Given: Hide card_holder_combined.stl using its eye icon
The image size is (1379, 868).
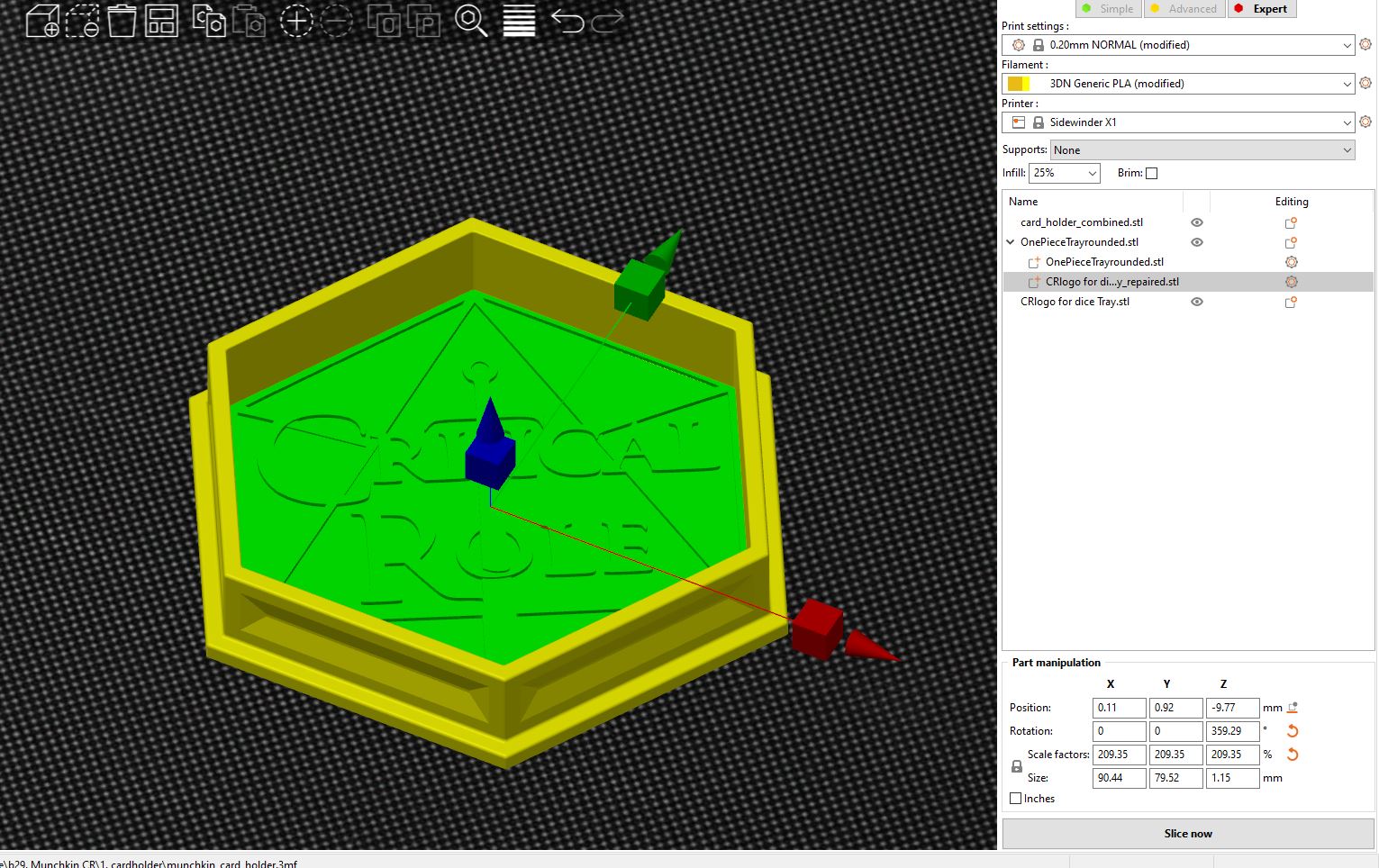Looking at the screenshot, I should (x=1197, y=222).
